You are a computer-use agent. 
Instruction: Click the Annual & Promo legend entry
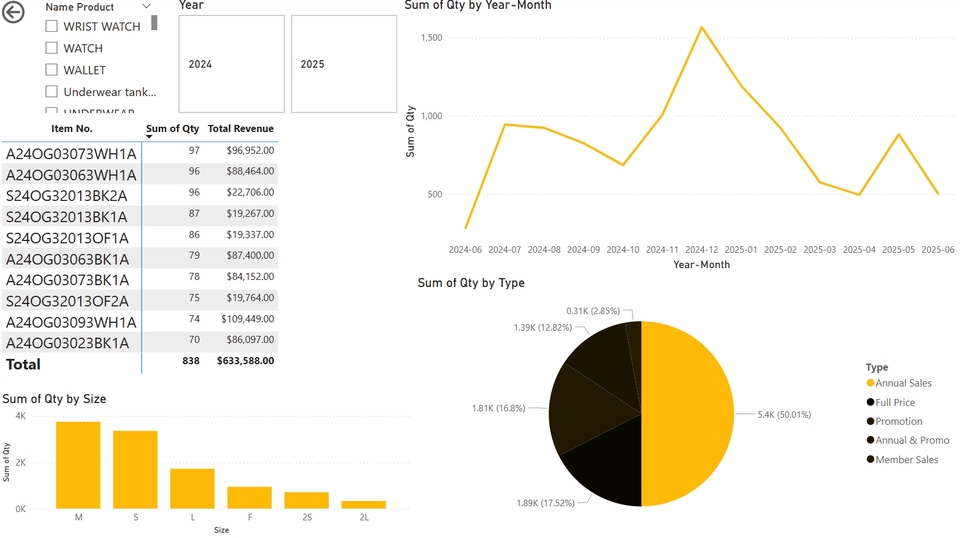click(x=912, y=440)
